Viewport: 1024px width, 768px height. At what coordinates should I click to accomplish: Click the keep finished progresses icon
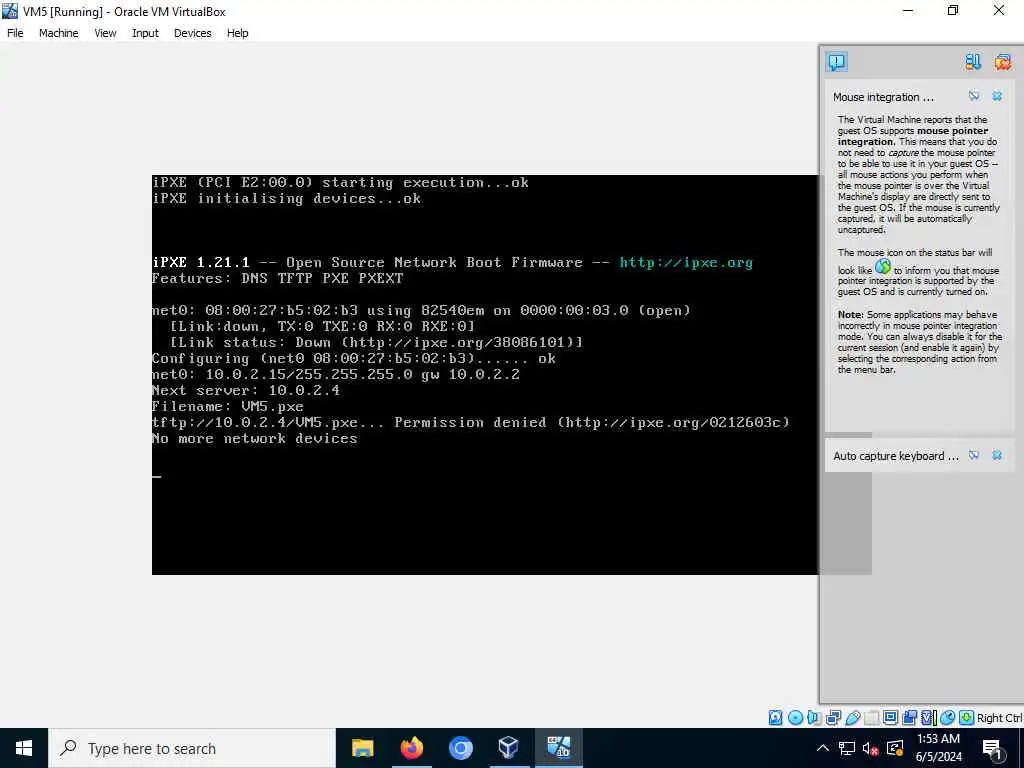[x=973, y=62]
